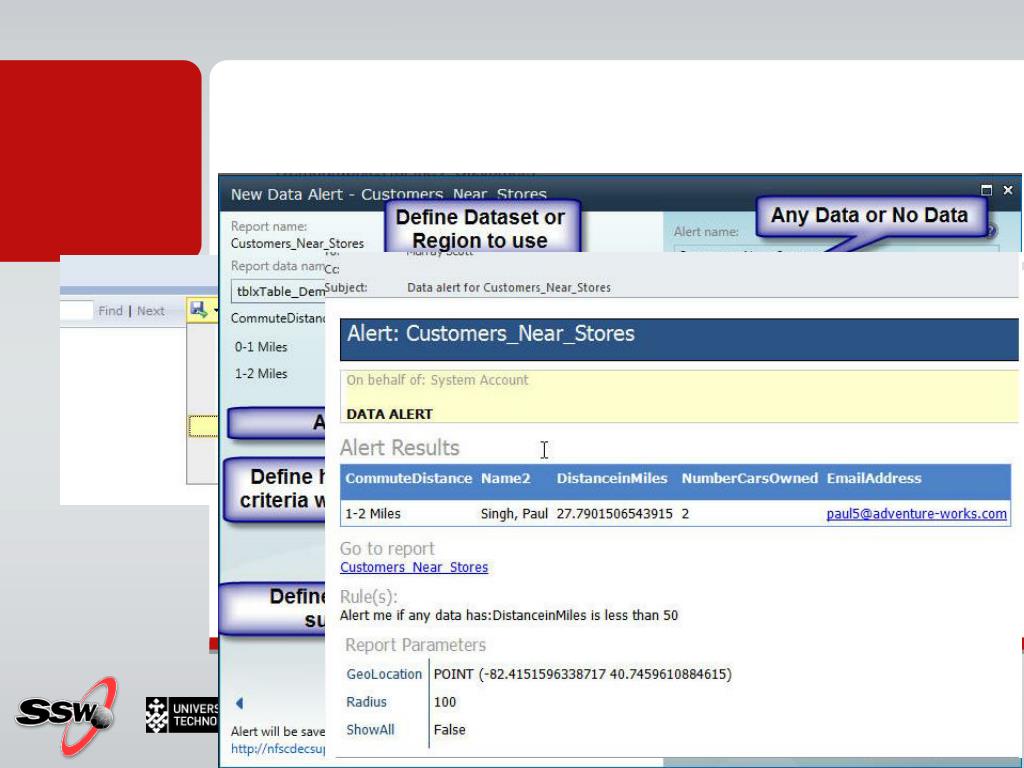This screenshot has width=1024, height=768.
Task: Click the CommuteDistance column header
Action: [409, 479]
